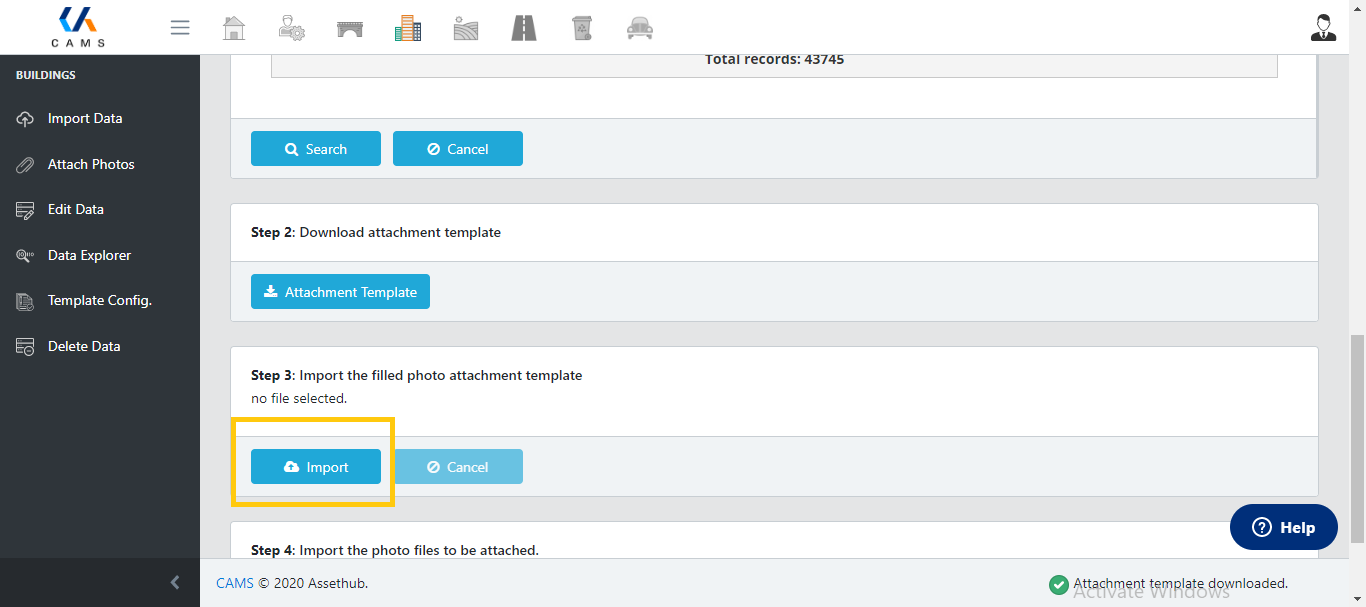The height and width of the screenshot is (607, 1366).
Task: Open the vehicle fleet car icon
Action: tap(640, 28)
